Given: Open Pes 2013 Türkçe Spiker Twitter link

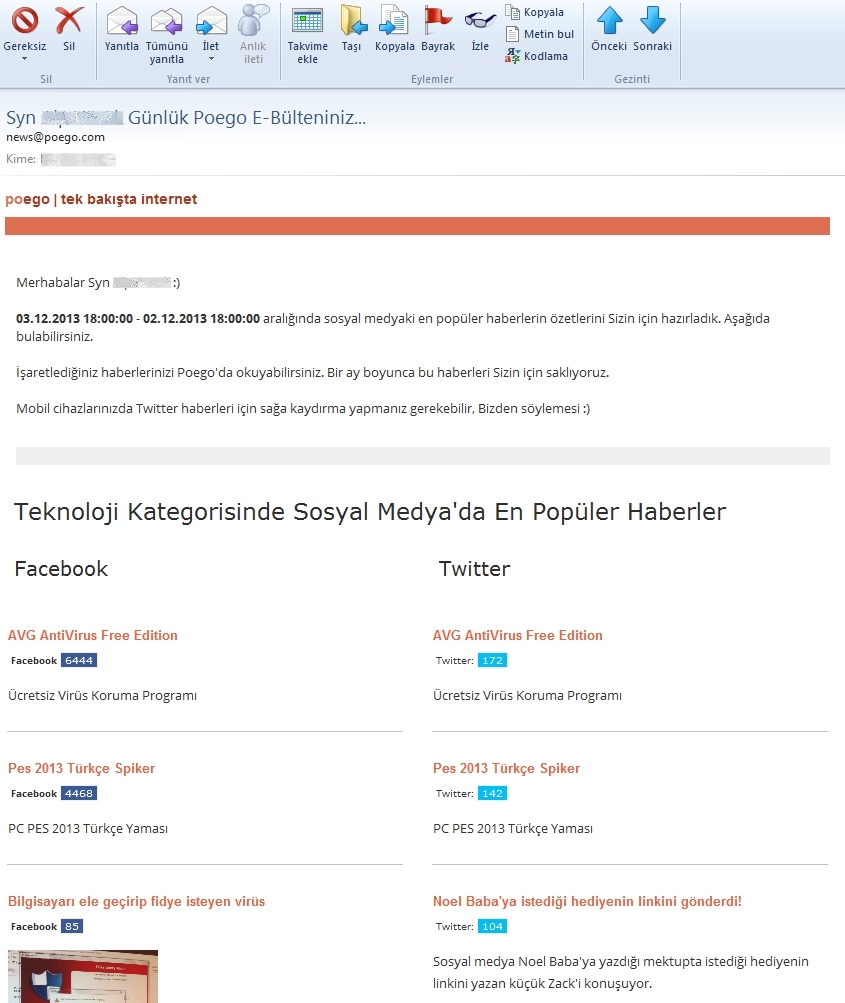Looking at the screenshot, I should click(506, 768).
